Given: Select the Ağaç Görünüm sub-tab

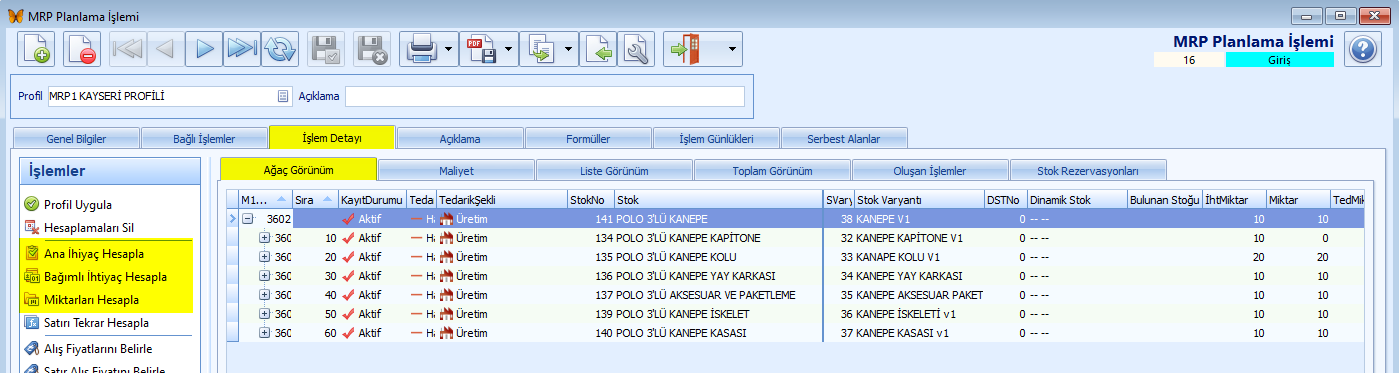Looking at the screenshot, I should pos(298,169).
